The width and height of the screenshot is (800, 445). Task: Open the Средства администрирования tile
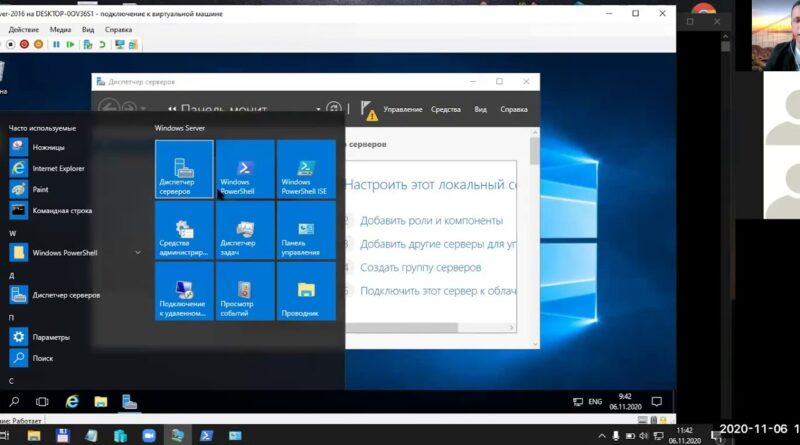click(x=184, y=230)
